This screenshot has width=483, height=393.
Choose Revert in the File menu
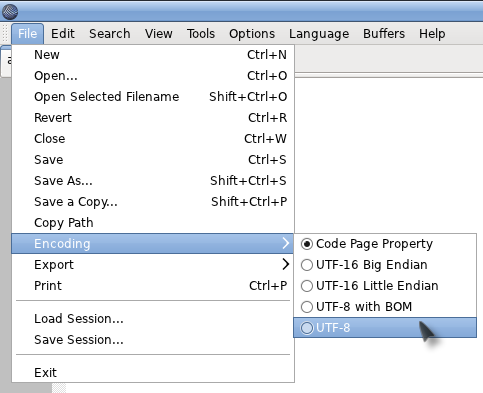(x=153, y=118)
